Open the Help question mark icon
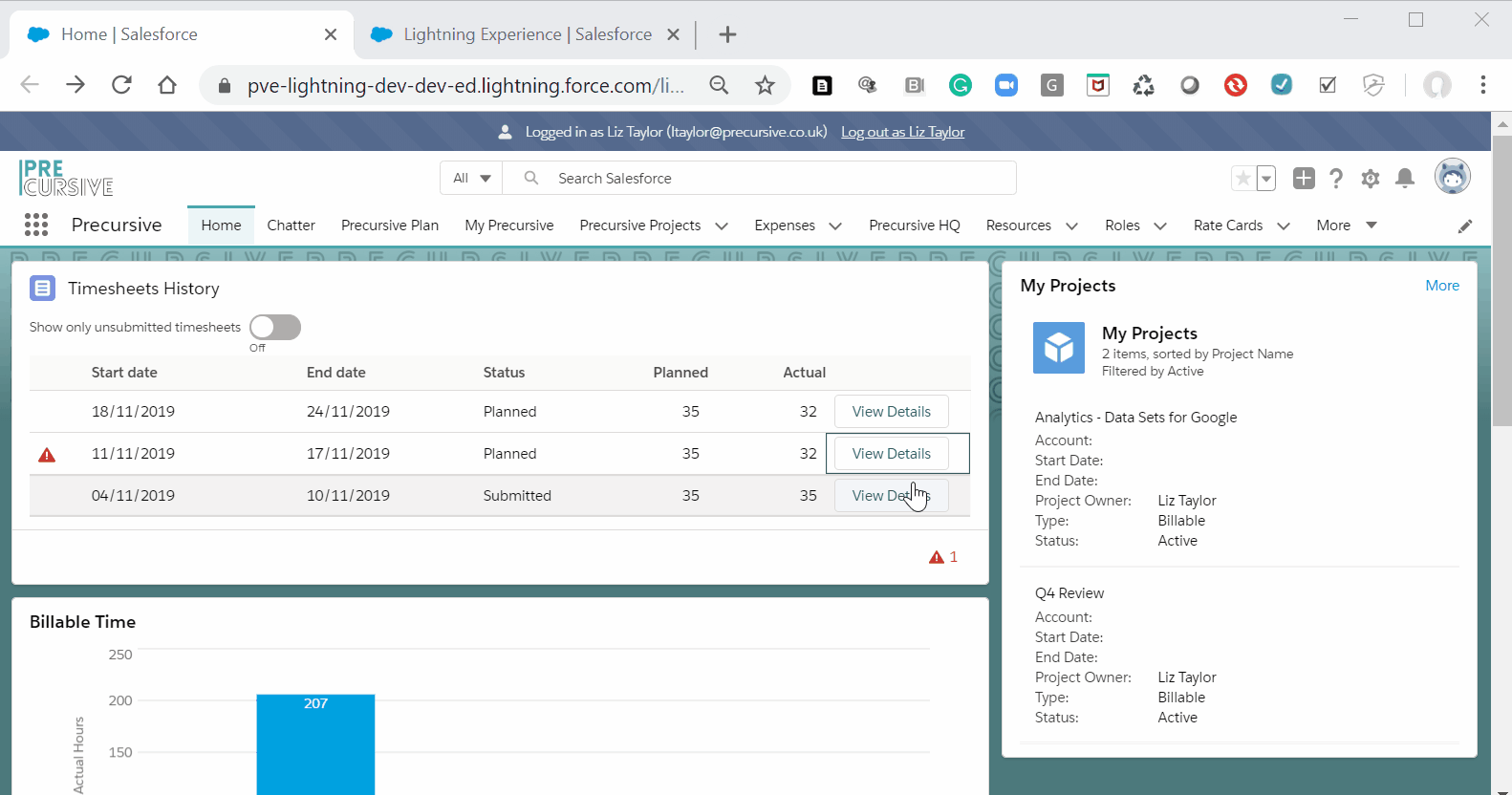The height and width of the screenshot is (795, 1512). (x=1336, y=179)
